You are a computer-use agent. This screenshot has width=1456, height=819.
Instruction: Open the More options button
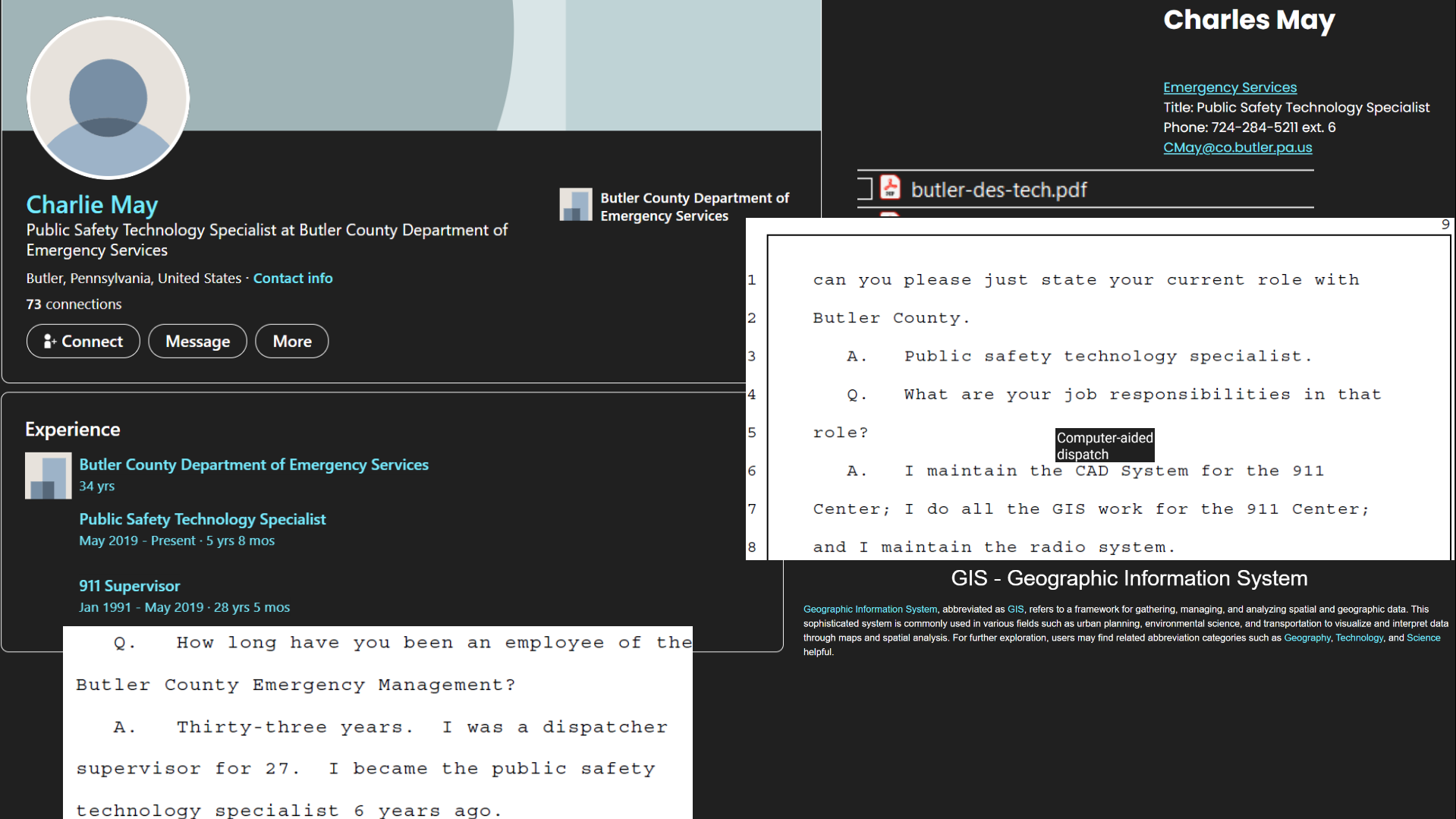(292, 341)
